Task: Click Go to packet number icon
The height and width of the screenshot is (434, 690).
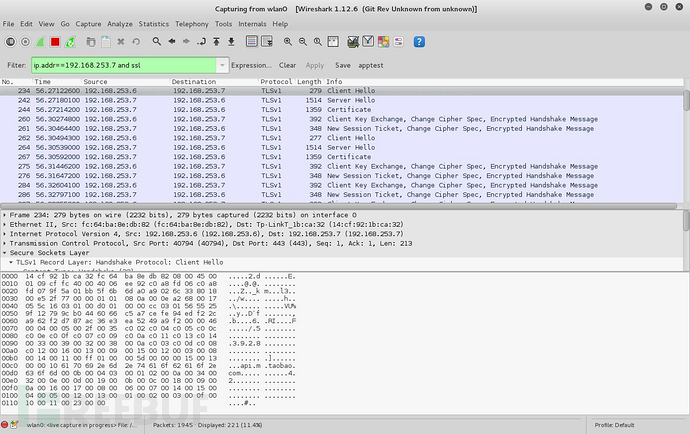Action: coord(202,42)
